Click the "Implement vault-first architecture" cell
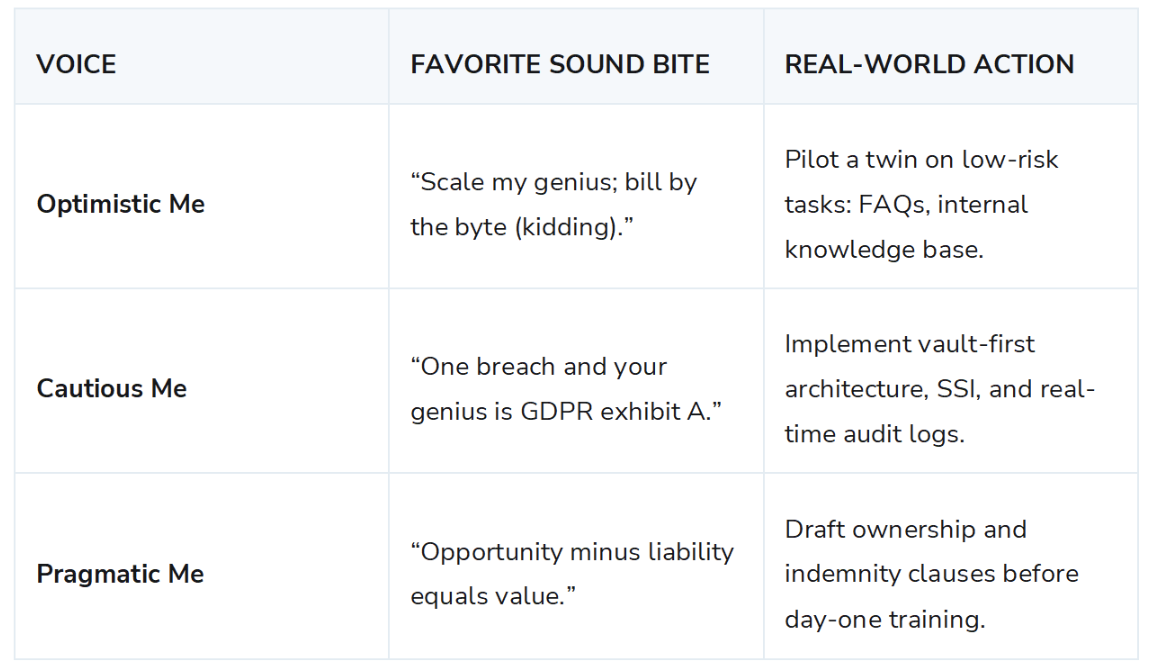 click(x=951, y=381)
